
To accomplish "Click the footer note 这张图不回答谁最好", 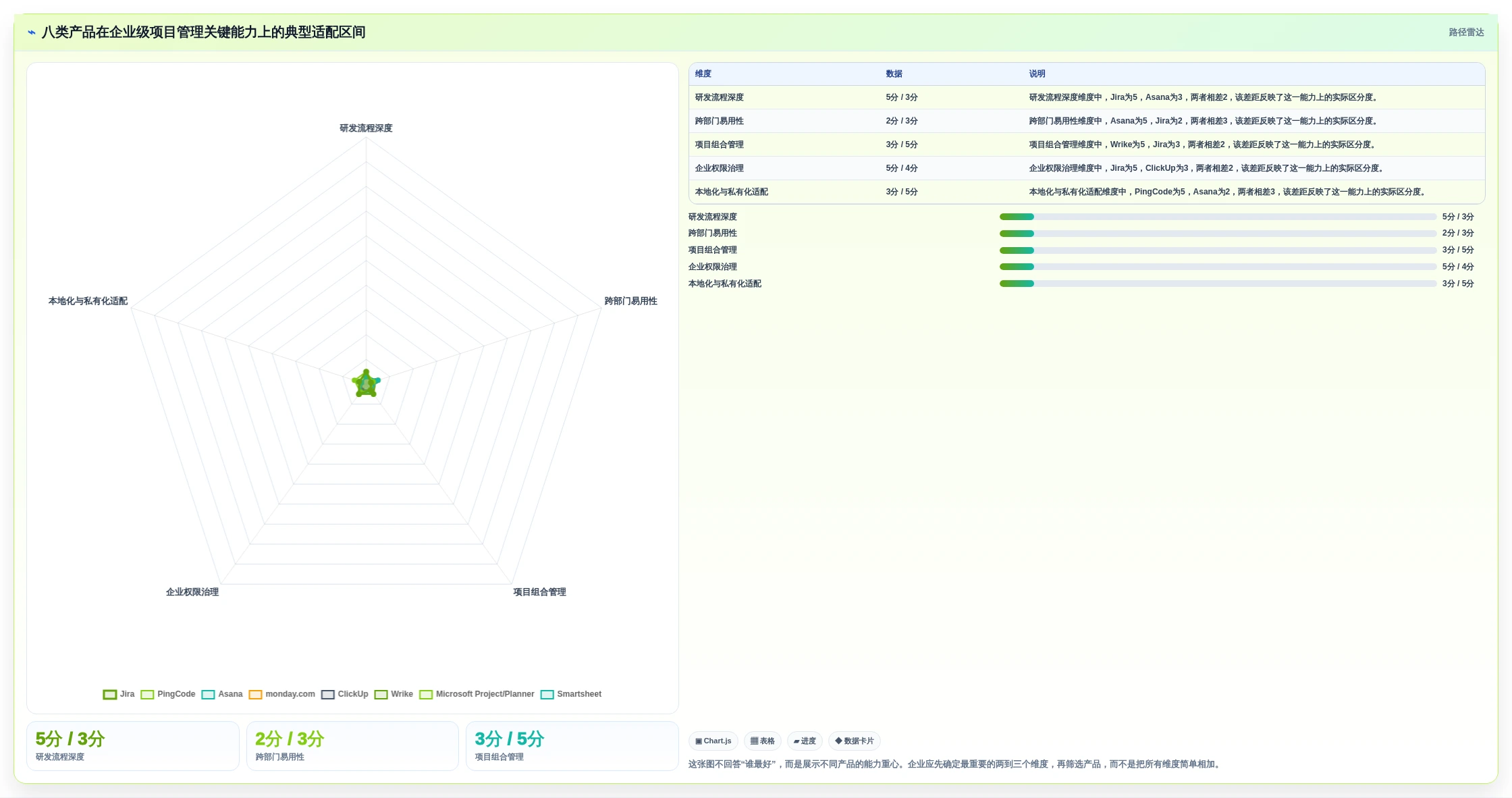I will point(956,764).
